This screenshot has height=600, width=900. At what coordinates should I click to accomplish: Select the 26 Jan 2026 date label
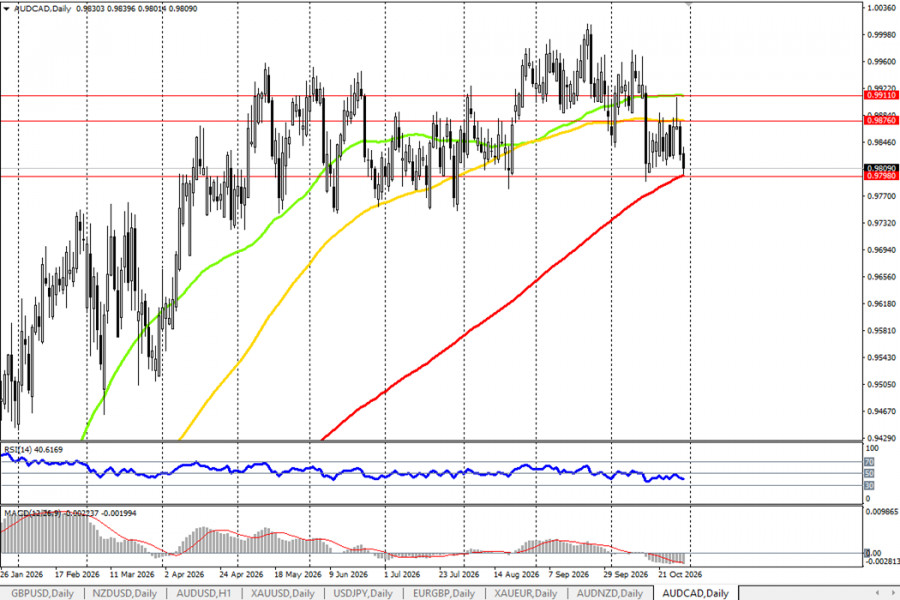[x=22, y=574]
